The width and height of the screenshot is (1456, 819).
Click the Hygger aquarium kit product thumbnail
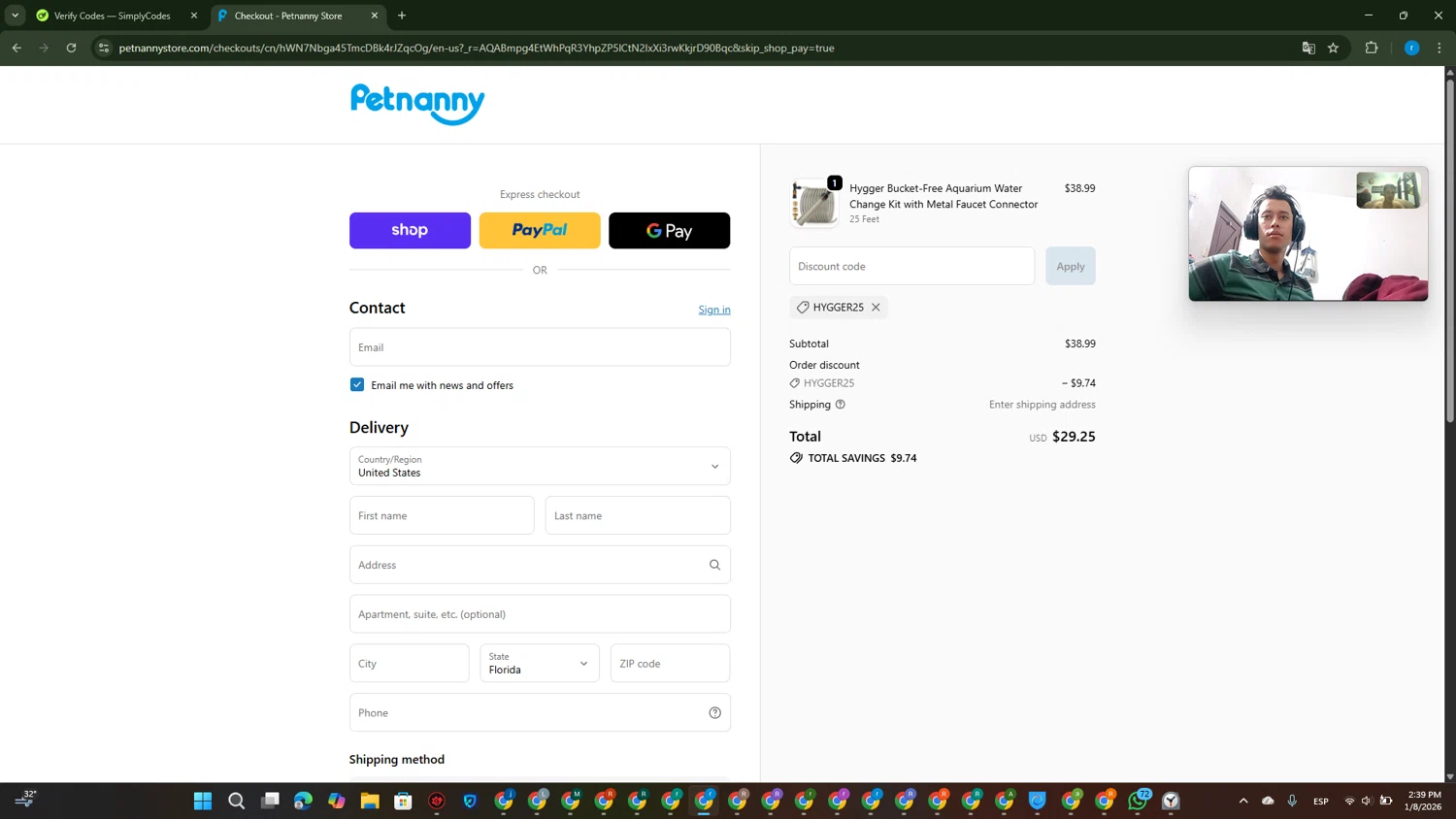click(x=813, y=203)
